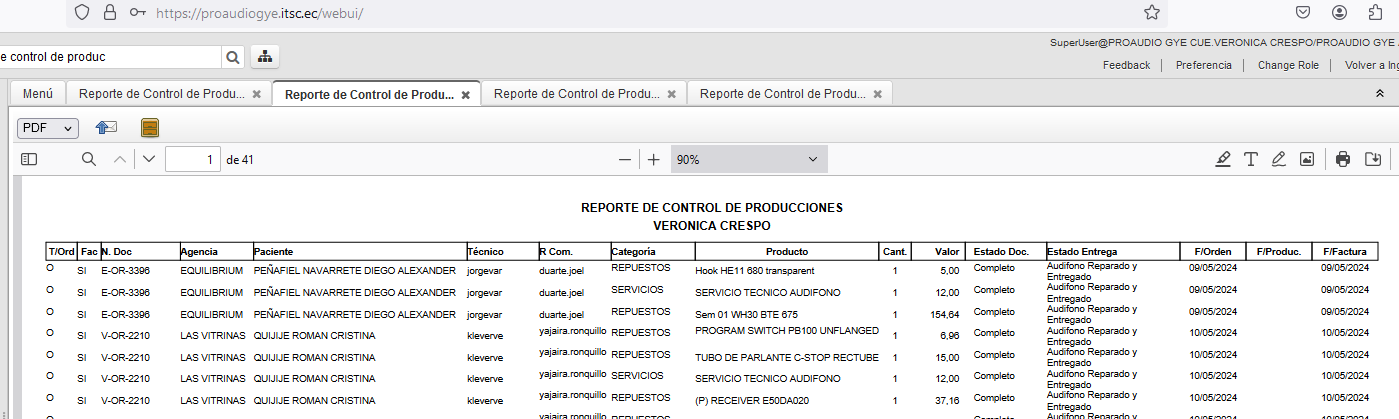Open the 90% zoom level dropdown

(748, 159)
